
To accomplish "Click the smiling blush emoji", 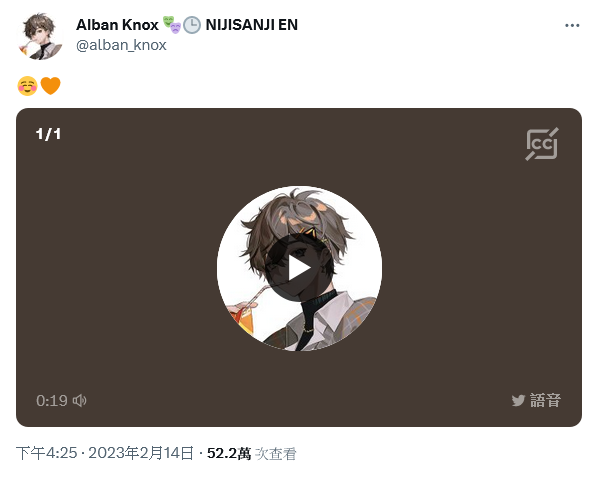I will pos(27,86).
